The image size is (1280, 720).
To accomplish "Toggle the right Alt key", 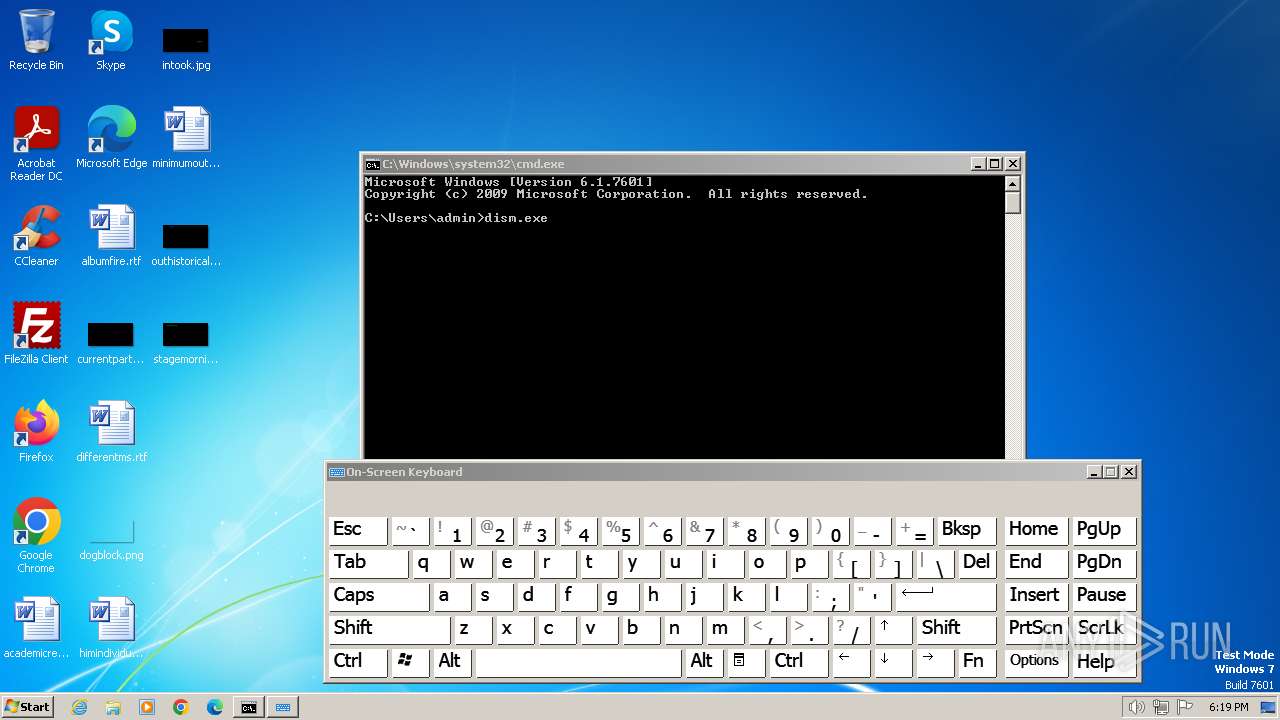I will coord(703,661).
